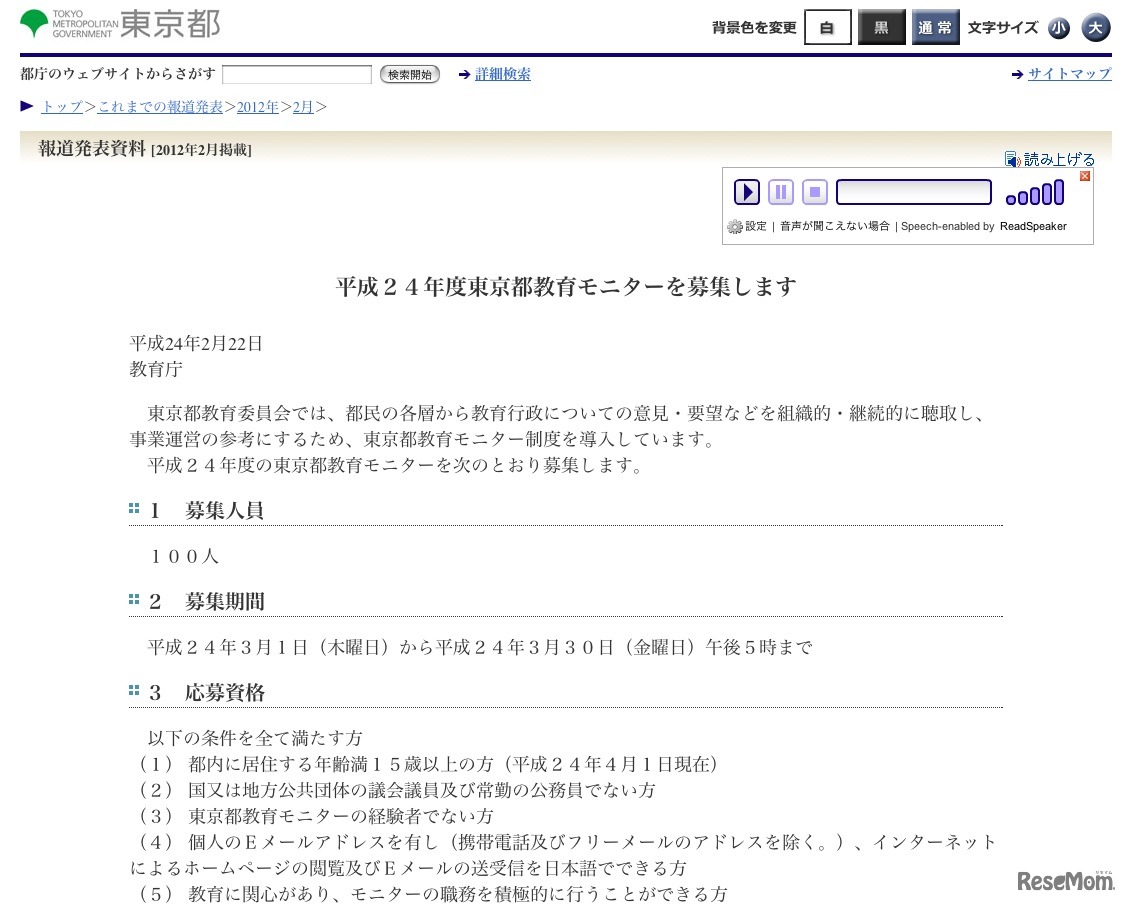
Task: Stop the ReadSpeaker speech playback
Action: click(814, 191)
